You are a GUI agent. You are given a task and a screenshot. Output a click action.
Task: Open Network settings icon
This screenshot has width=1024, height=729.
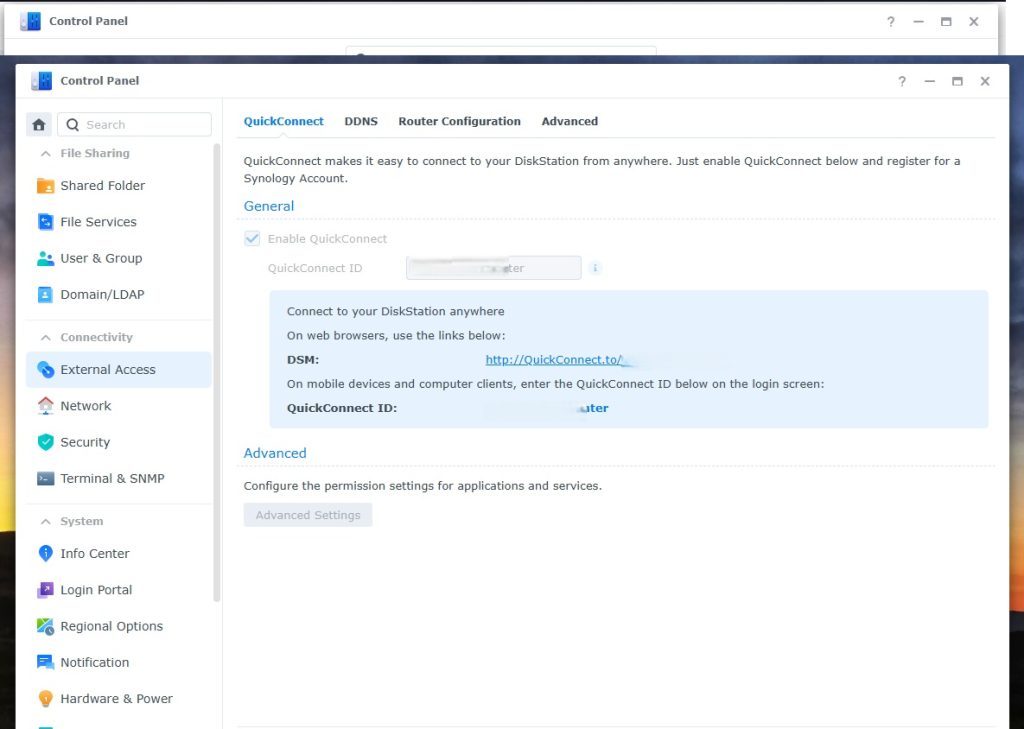[x=45, y=406]
